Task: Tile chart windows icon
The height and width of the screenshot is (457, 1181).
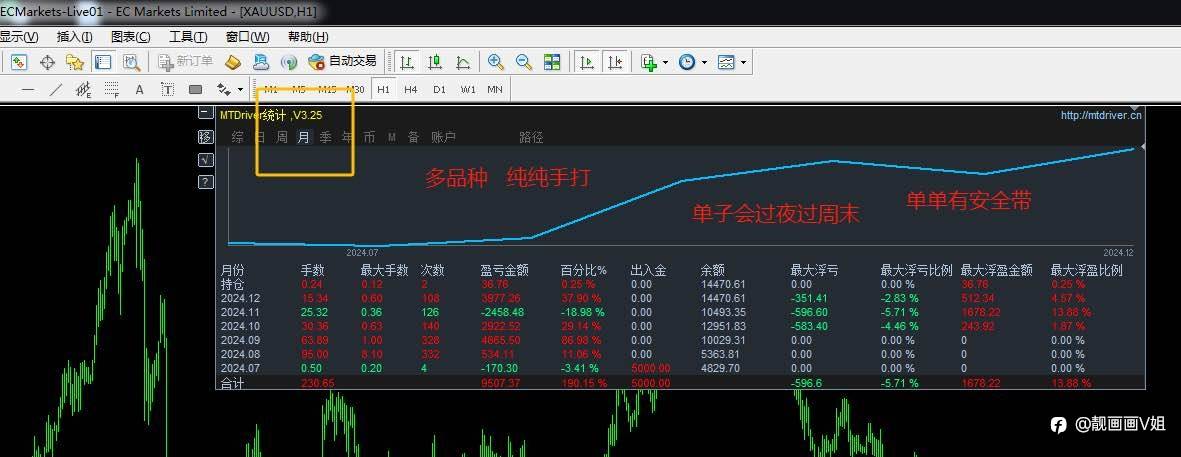Action: tap(552, 62)
